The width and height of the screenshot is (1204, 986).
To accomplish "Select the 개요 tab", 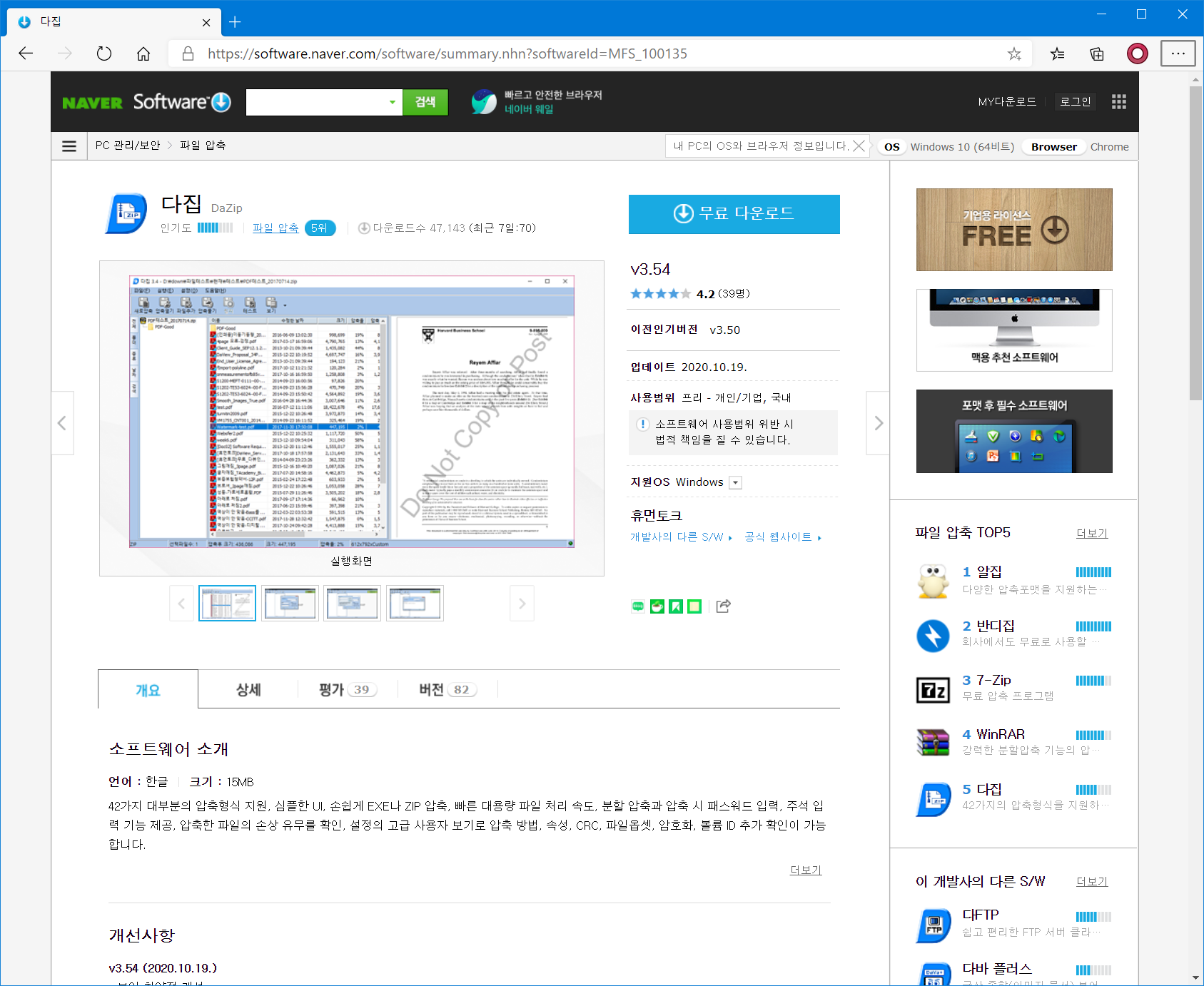I will [x=148, y=690].
